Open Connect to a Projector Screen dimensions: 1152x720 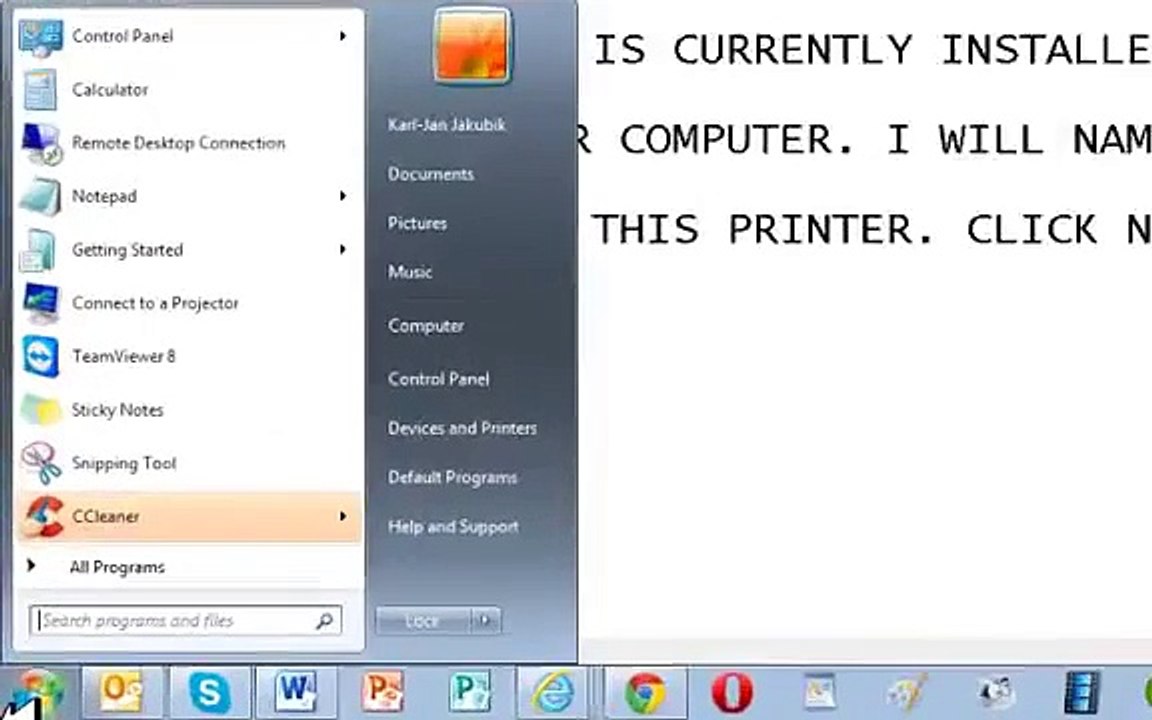[187, 303]
